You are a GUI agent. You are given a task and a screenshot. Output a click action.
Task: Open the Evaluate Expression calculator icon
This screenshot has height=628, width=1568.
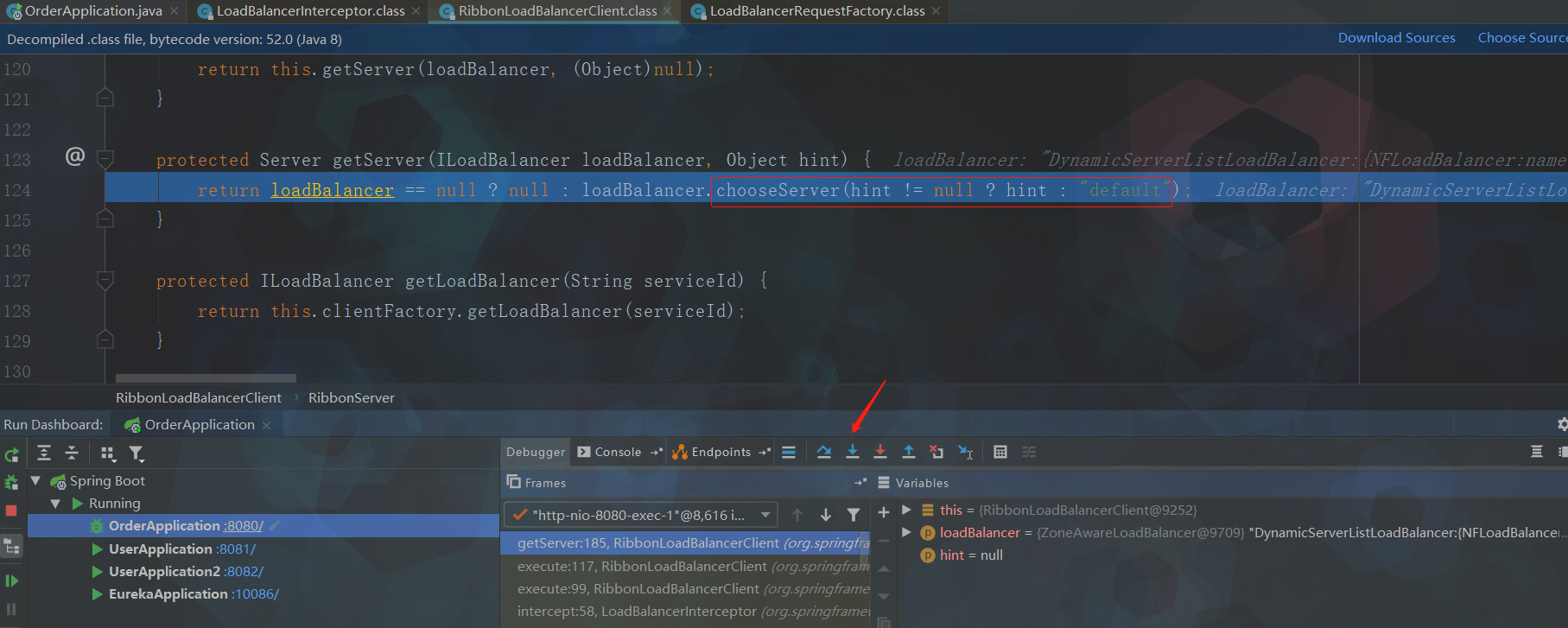point(1000,452)
